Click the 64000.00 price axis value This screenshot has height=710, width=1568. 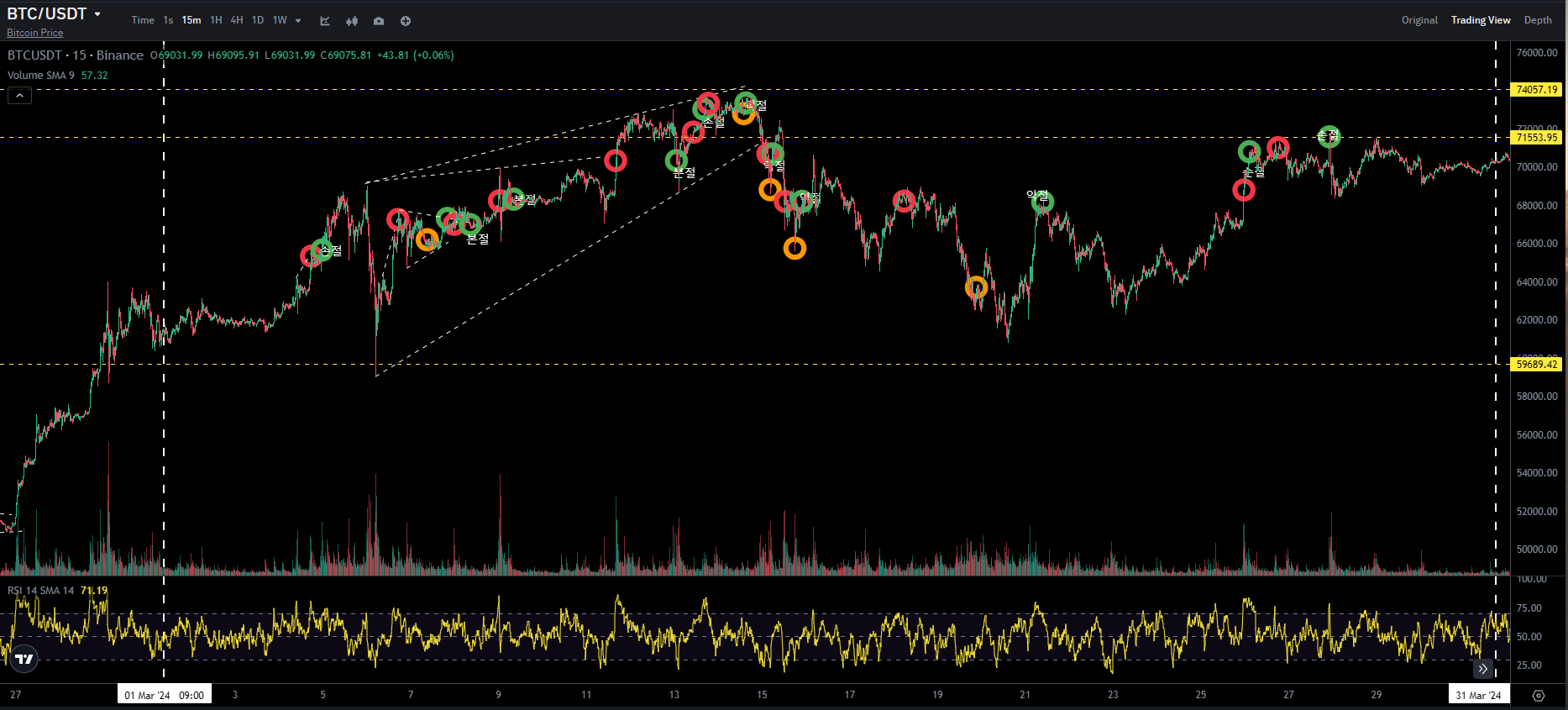pyautogui.click(x=1537, y=282)
